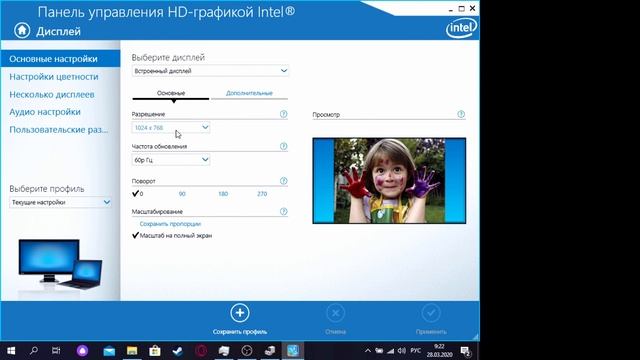
Task: Switch to the Основные tab
Action: pyautogui.click(x=171, y=93)
